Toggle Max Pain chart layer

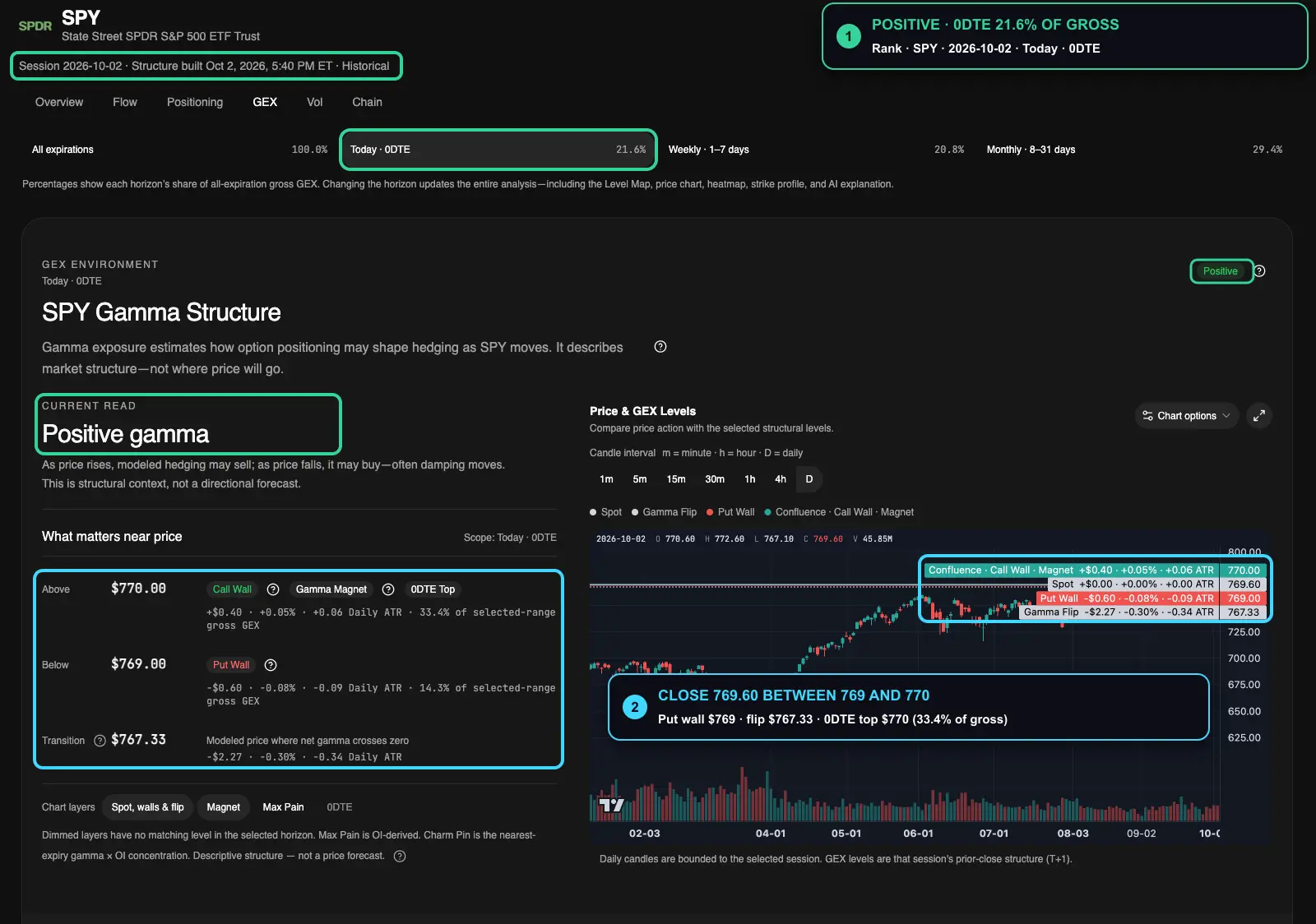[x=283, y=807]
